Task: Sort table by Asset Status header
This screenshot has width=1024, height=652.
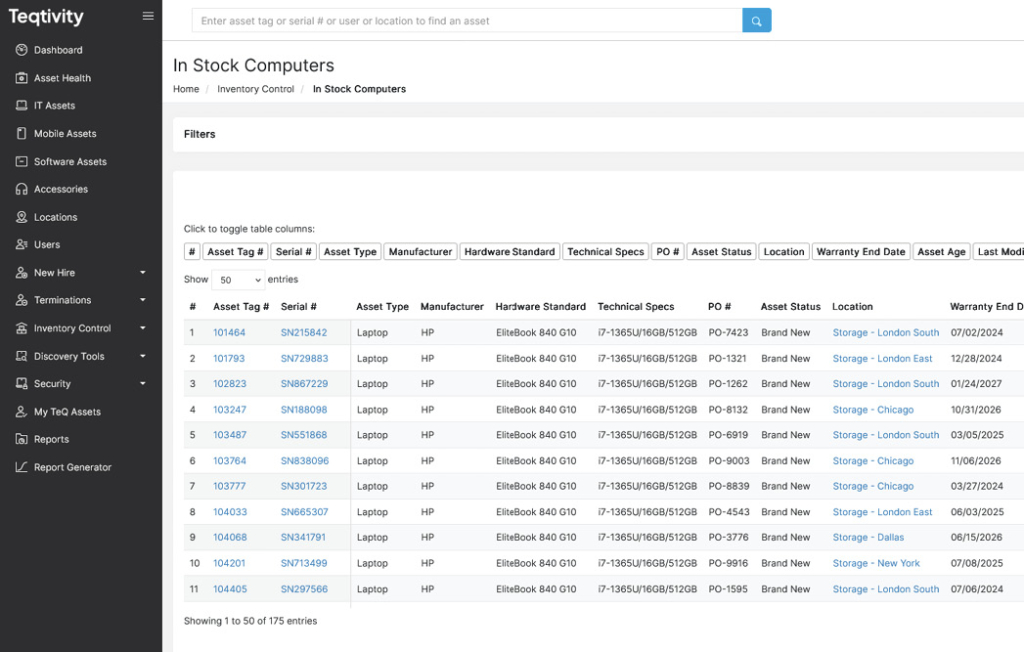Action: (x=790, y=307)
